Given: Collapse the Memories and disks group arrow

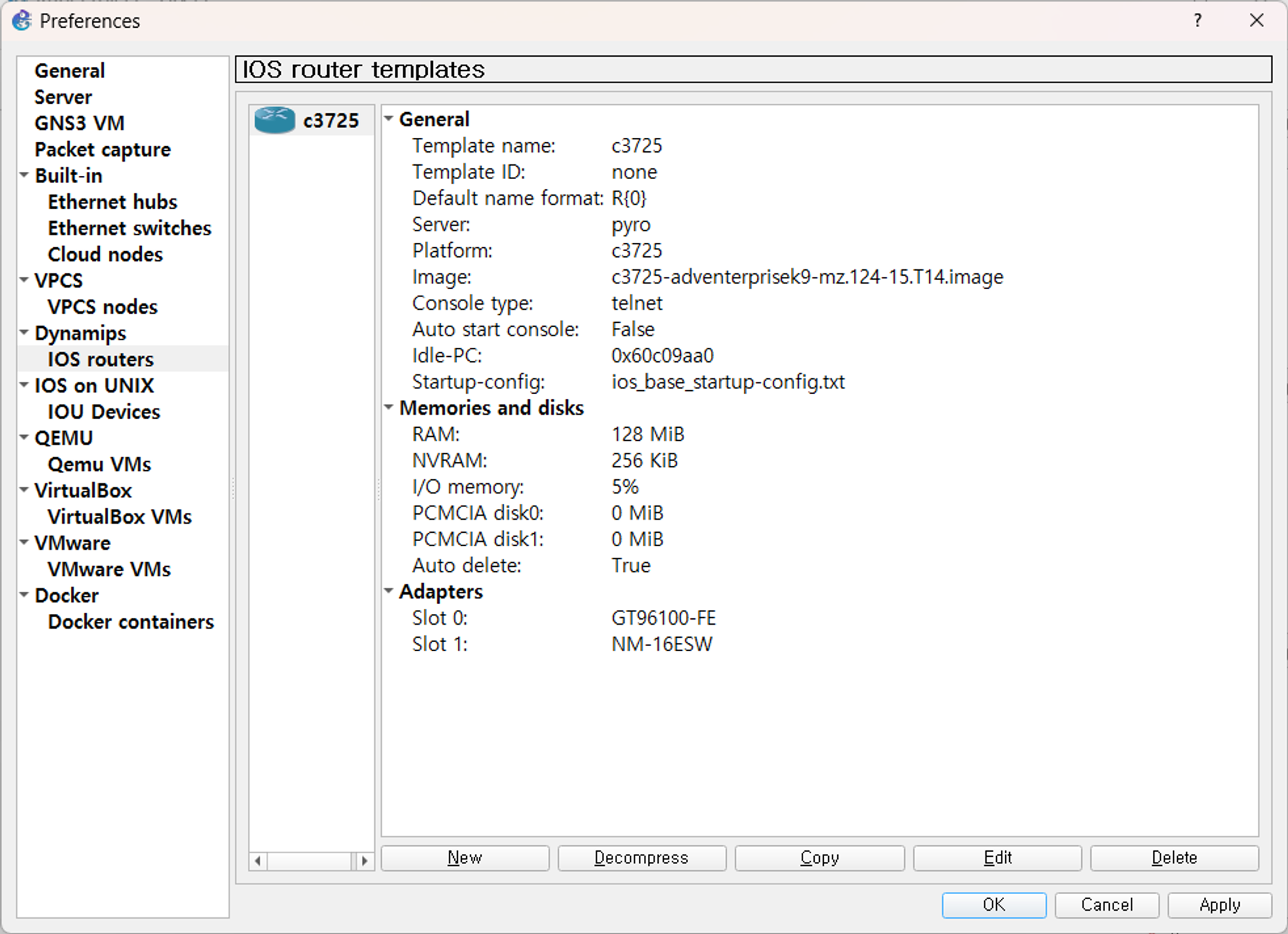Looking at the screenshot, I should [x=389, y=408].
